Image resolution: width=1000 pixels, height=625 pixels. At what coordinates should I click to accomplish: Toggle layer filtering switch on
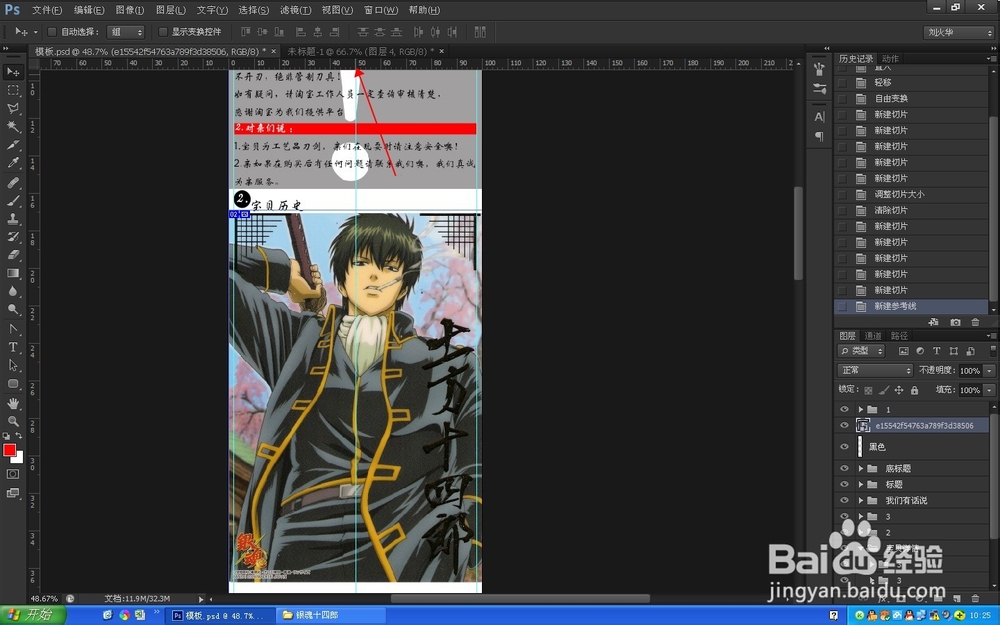(x=992, y=351)
